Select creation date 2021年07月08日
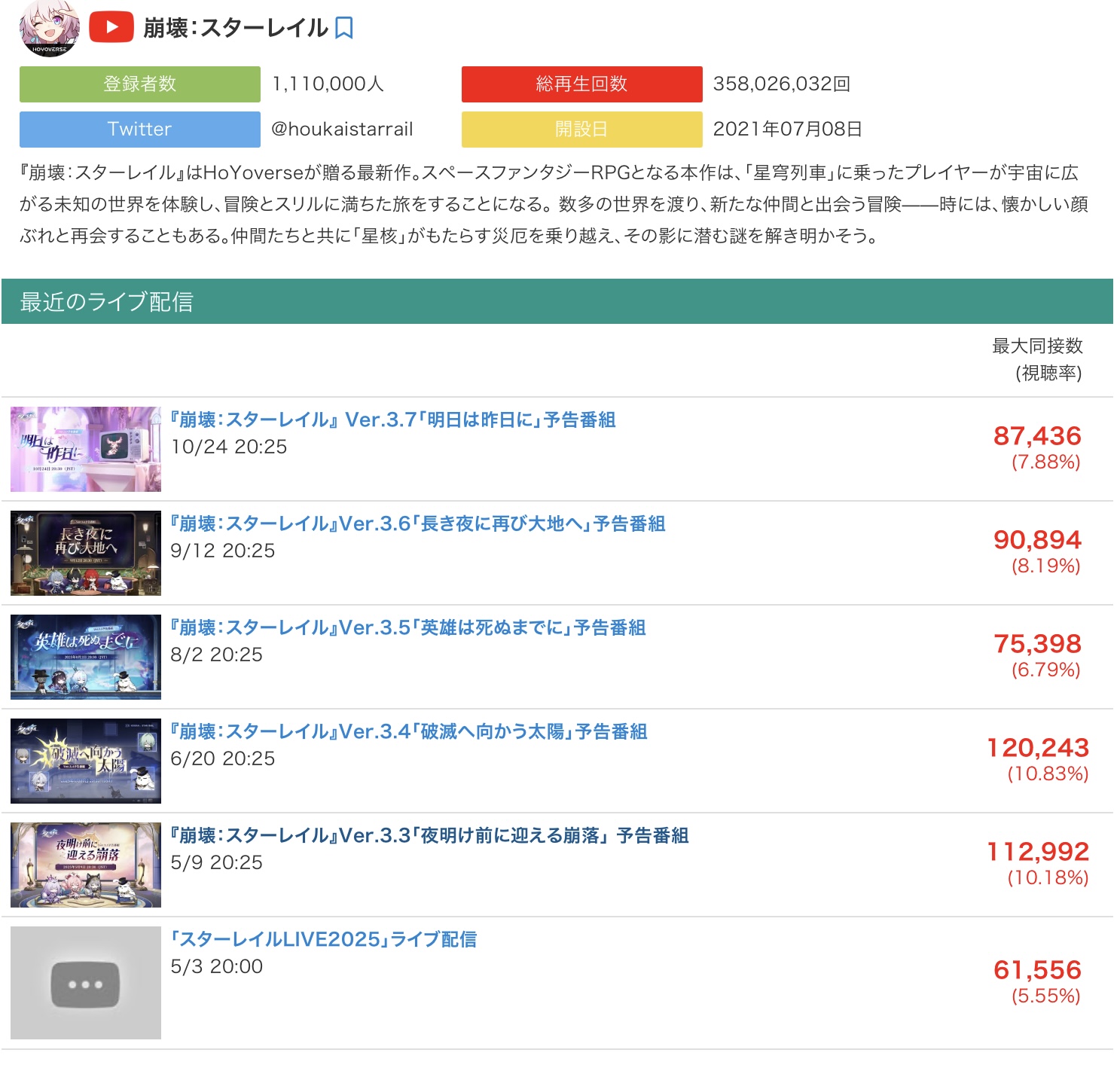 pyautogui.click(x=788, y=129)
